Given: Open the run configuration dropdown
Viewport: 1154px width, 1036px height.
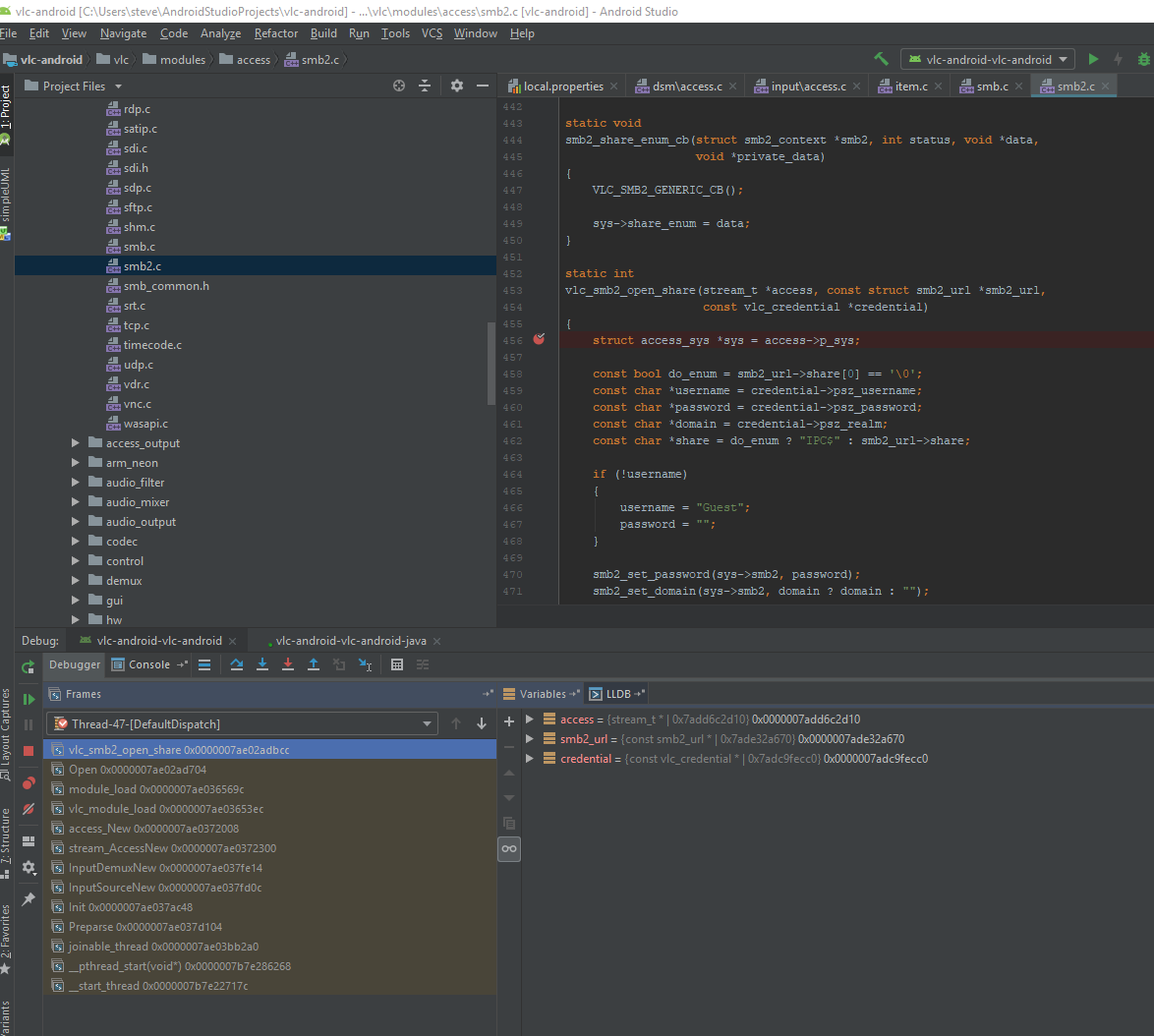Looking at the screenshot, I should pos(987,60).
